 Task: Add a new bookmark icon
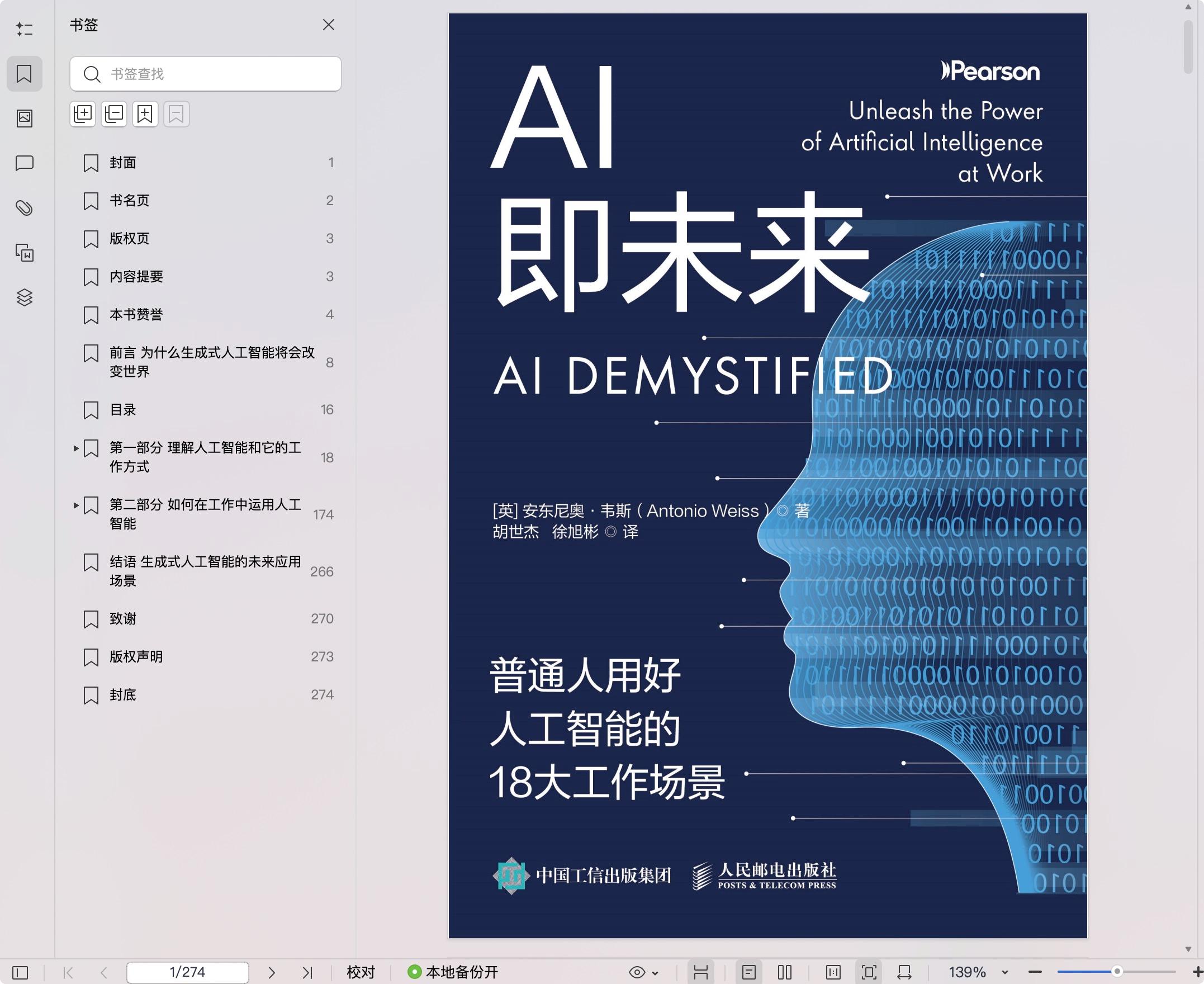coord(145,114)
